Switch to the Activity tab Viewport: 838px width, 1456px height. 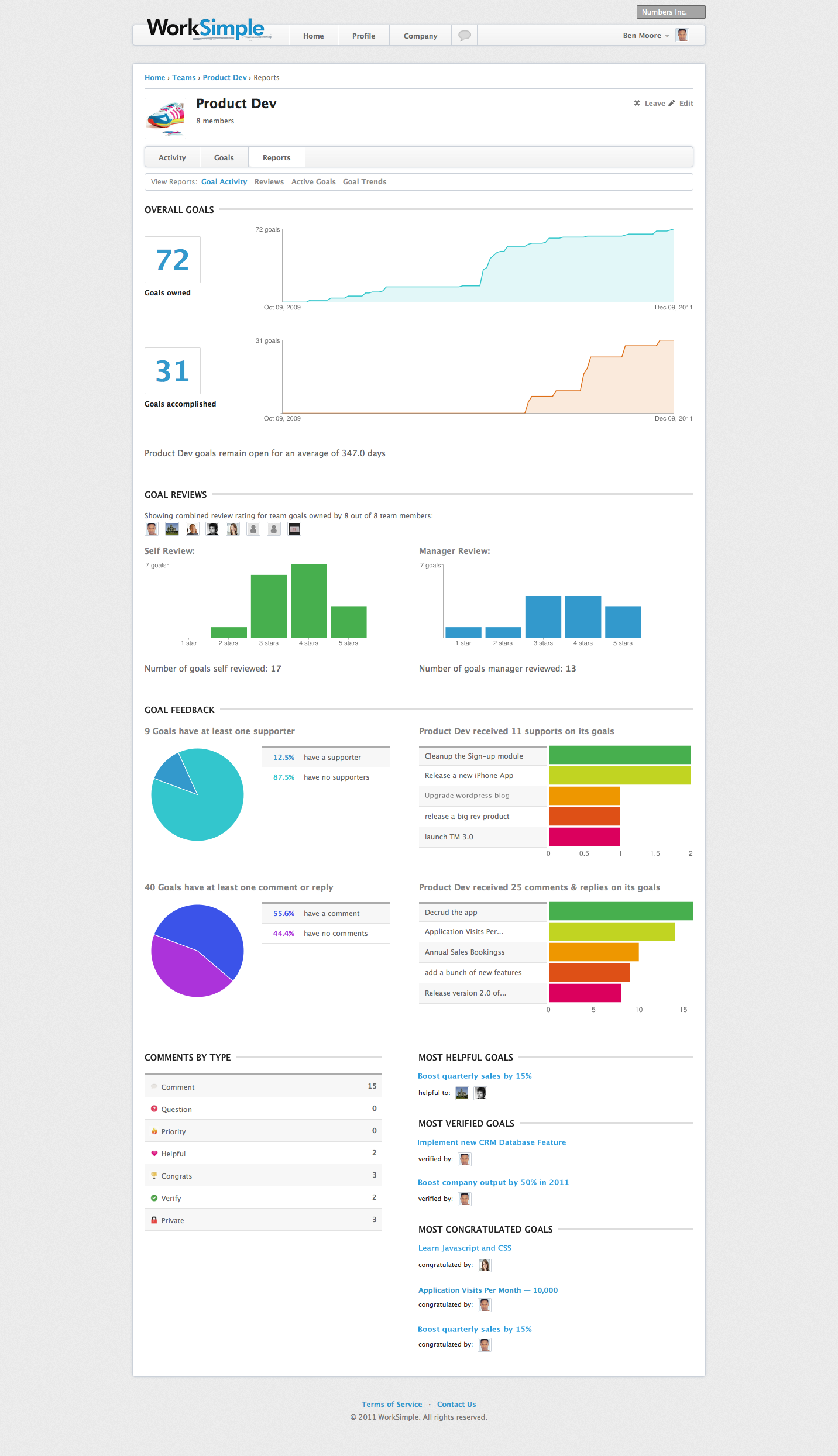pyautogui.click(x=172, y=157)
